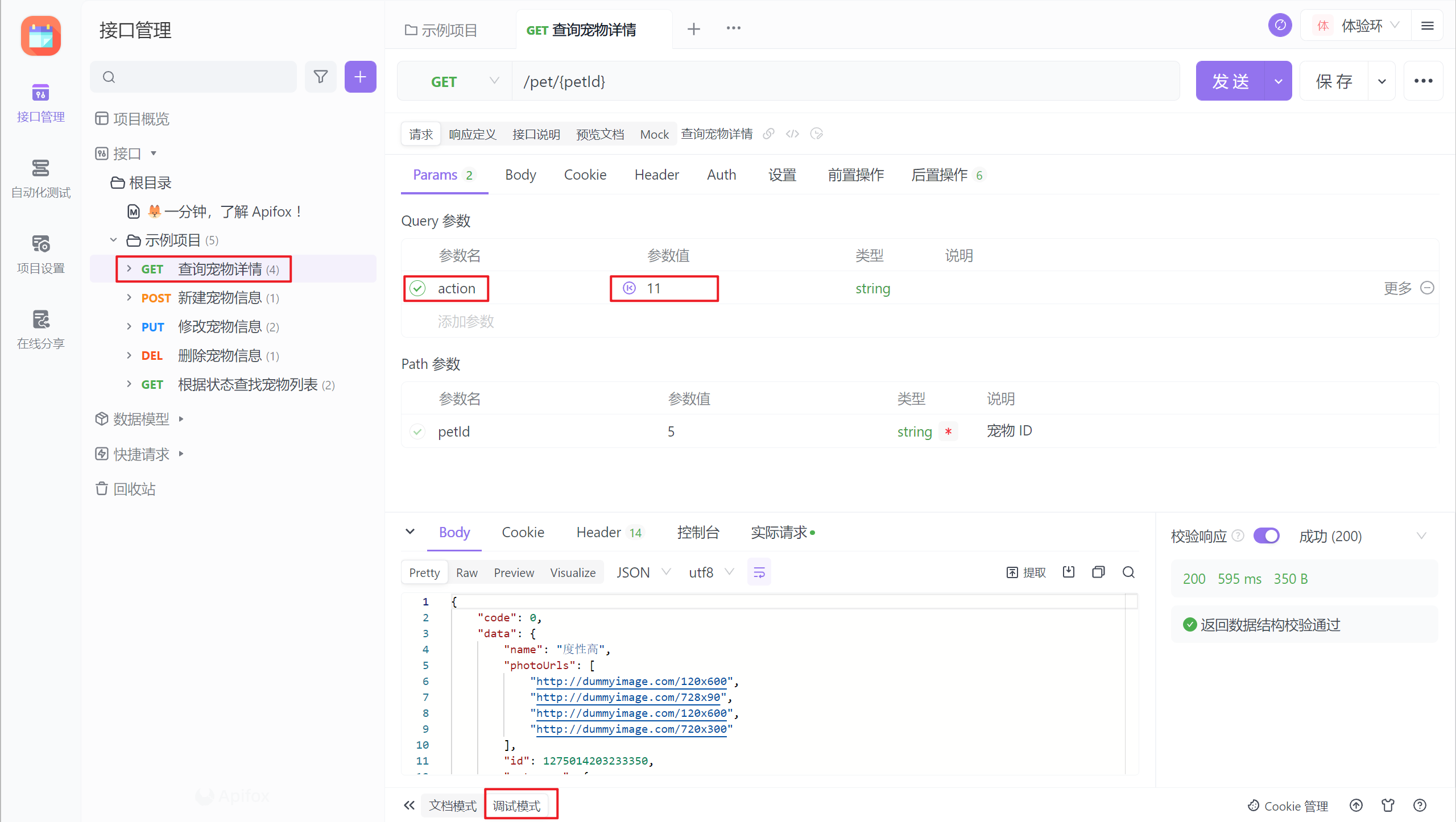Uncheck the action query parameter

tap(417, 288)
